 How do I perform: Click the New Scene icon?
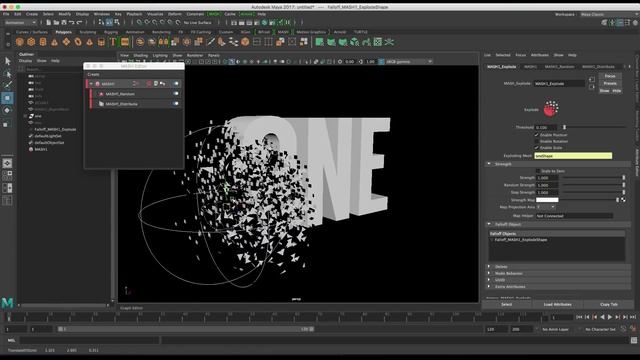[49, 22]
